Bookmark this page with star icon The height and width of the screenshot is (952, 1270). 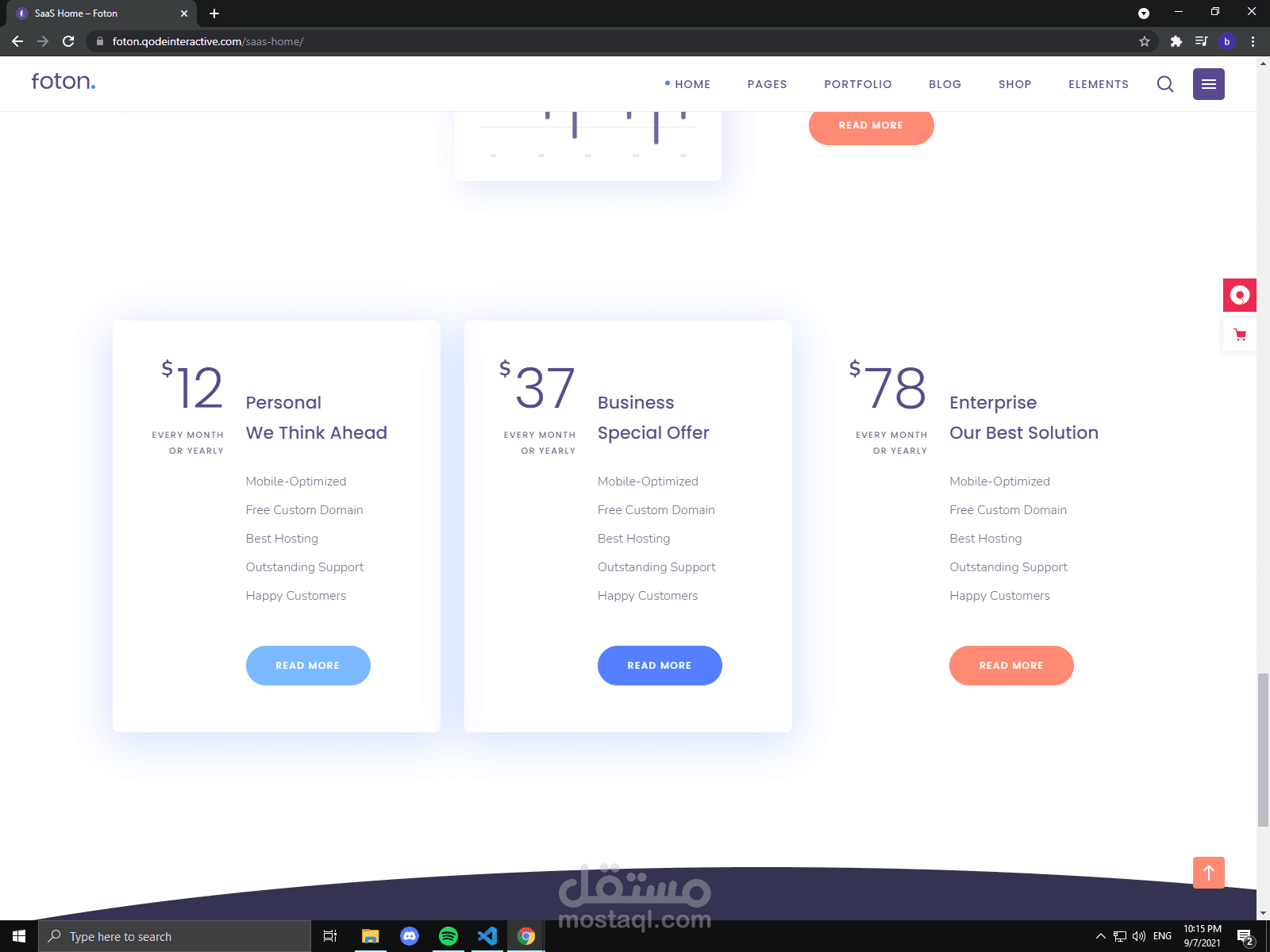1145,41
